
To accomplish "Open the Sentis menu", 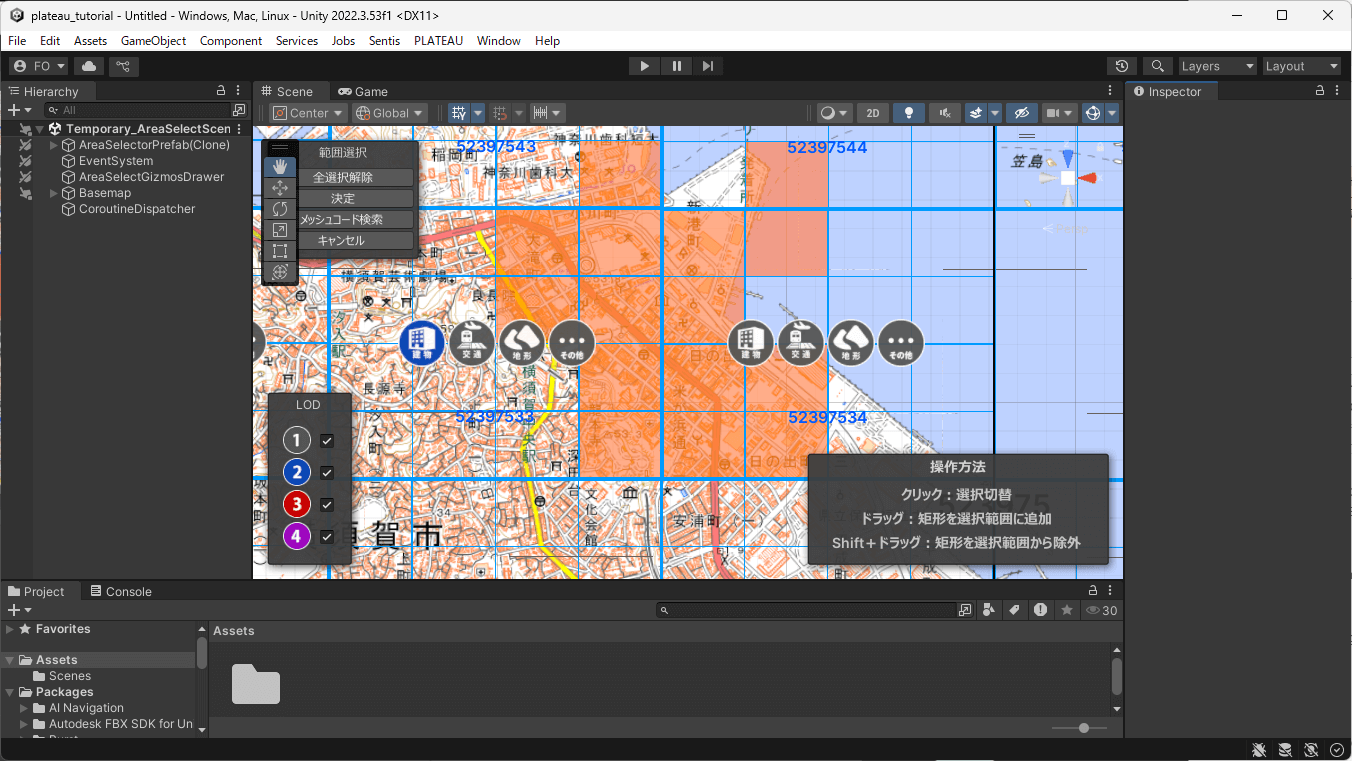I will click(384, 41).
